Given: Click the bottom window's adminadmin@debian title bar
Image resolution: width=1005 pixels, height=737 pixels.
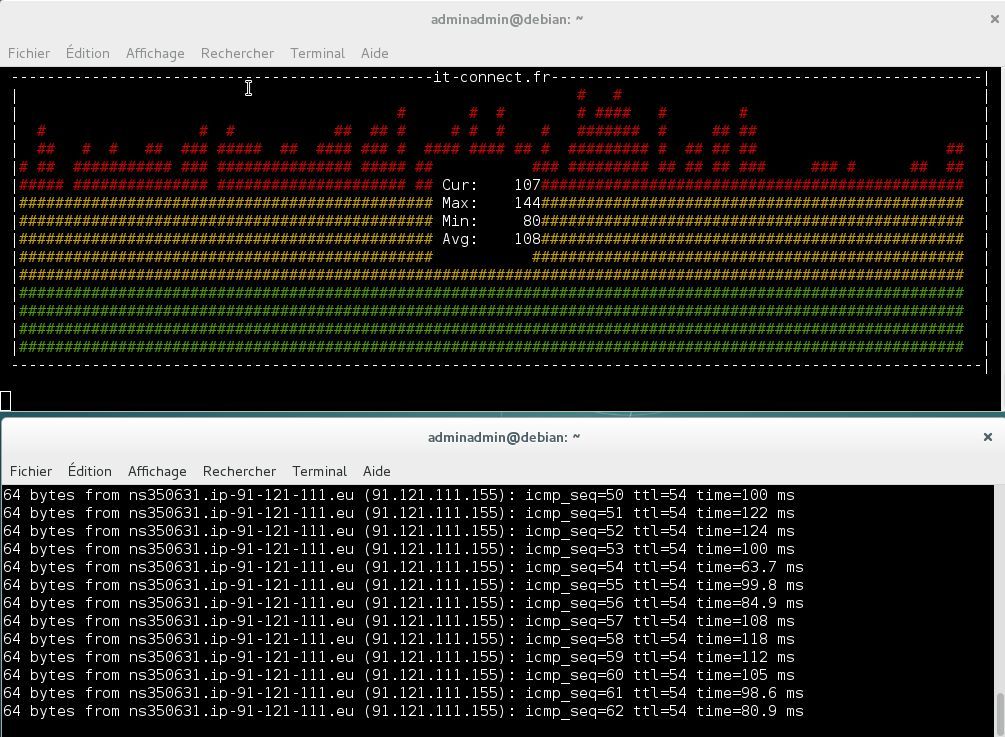Looking at the screenshot, I should pos(504,437).
